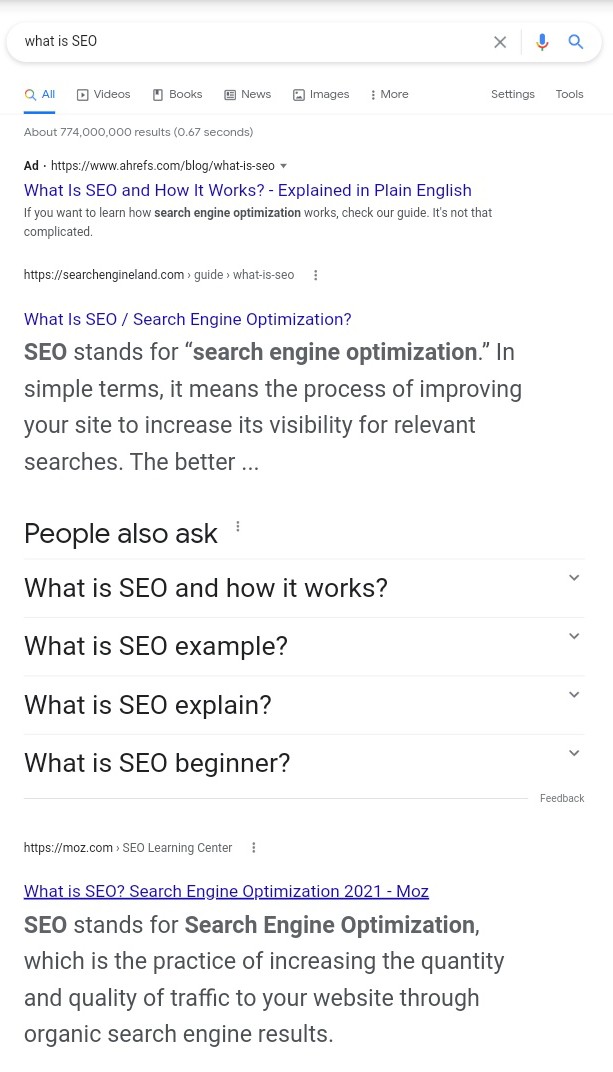
Task: Expand "What is SEO and how it works?"
Action: 574,578
